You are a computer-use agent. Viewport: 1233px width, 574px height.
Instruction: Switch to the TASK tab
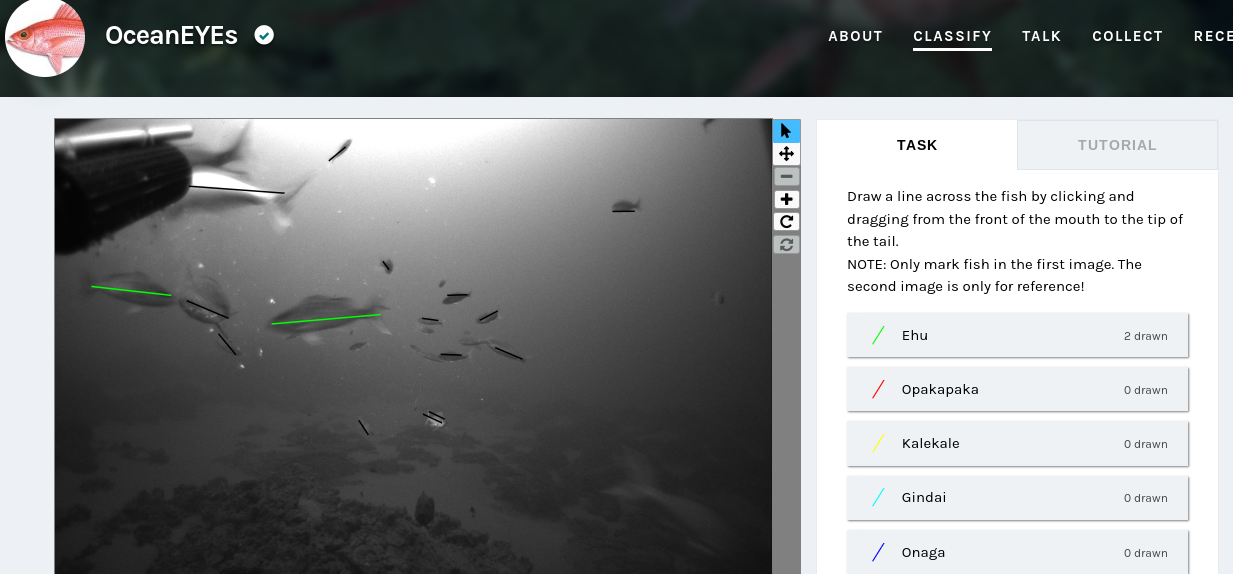click(x=917, y=145)
